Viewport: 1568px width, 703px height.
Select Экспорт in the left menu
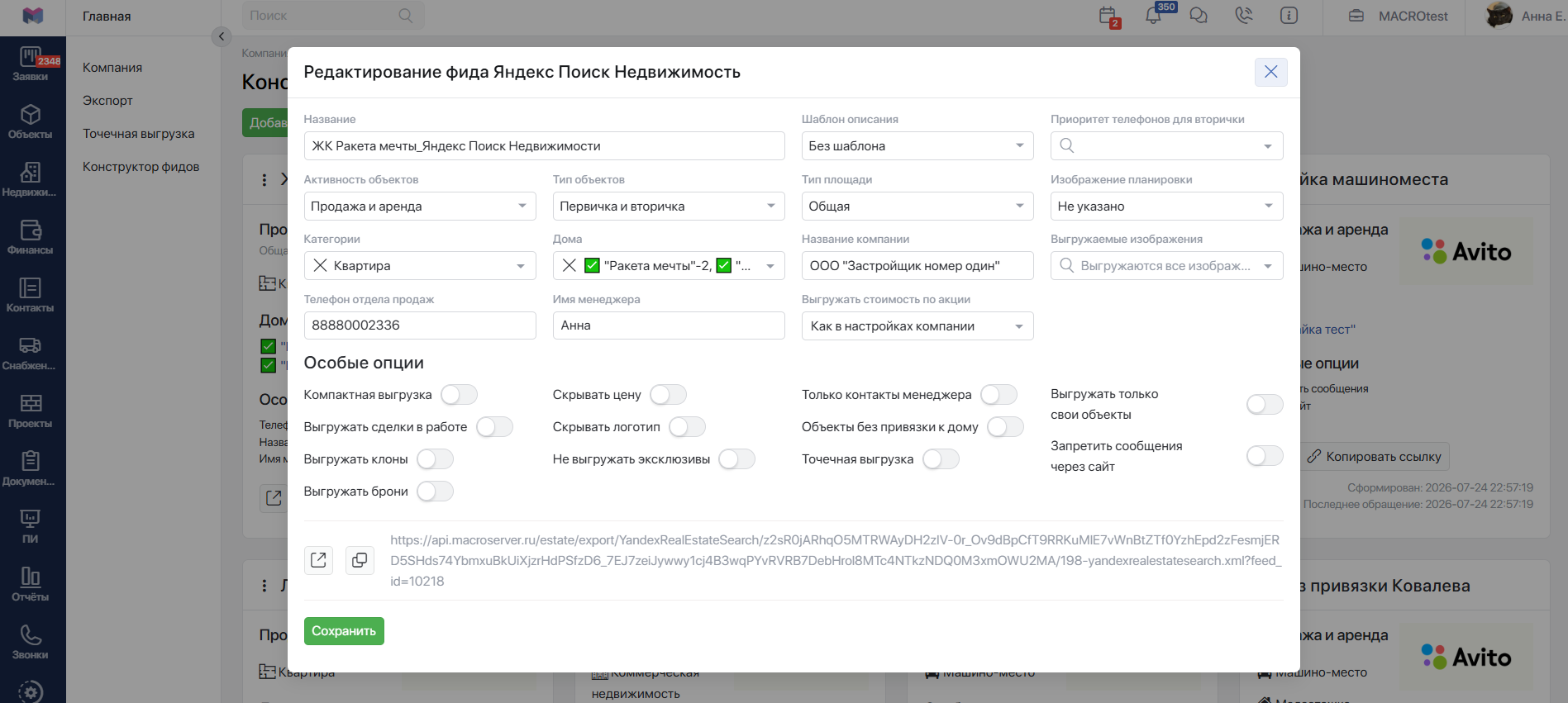point(107,101)
